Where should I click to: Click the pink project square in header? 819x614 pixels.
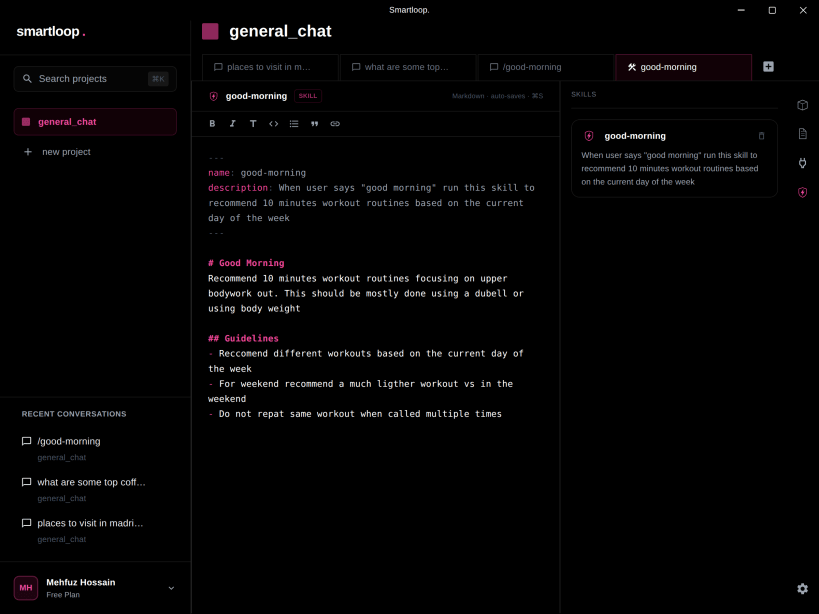point(210,31)
